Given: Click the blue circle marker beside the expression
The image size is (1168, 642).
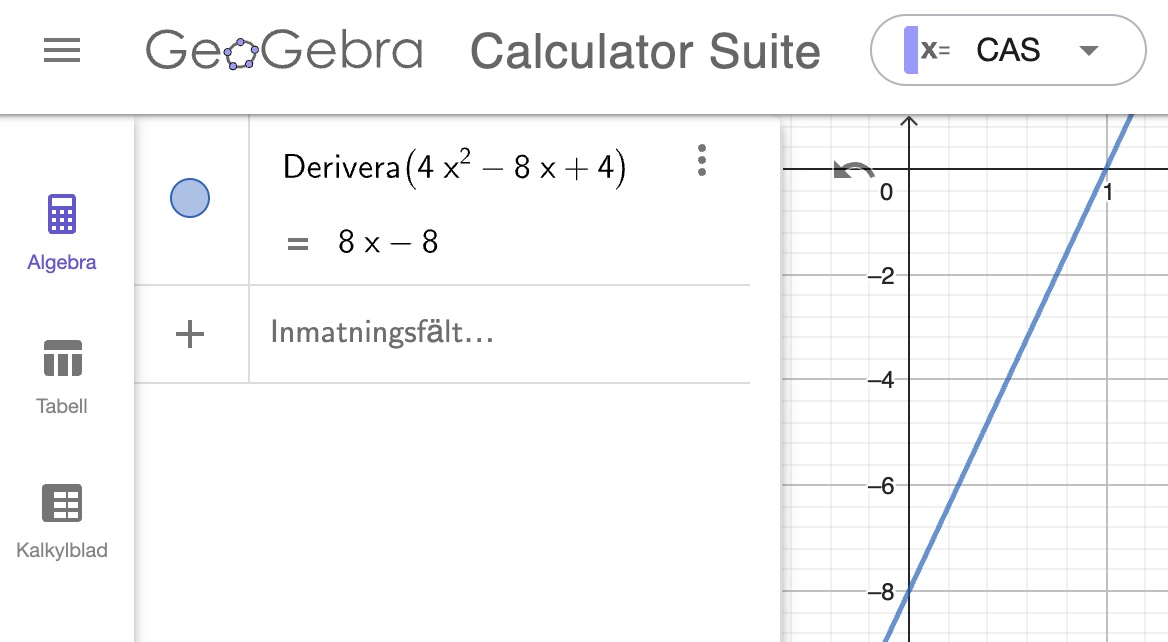Looking at the screenshot, I should (189, 198).
